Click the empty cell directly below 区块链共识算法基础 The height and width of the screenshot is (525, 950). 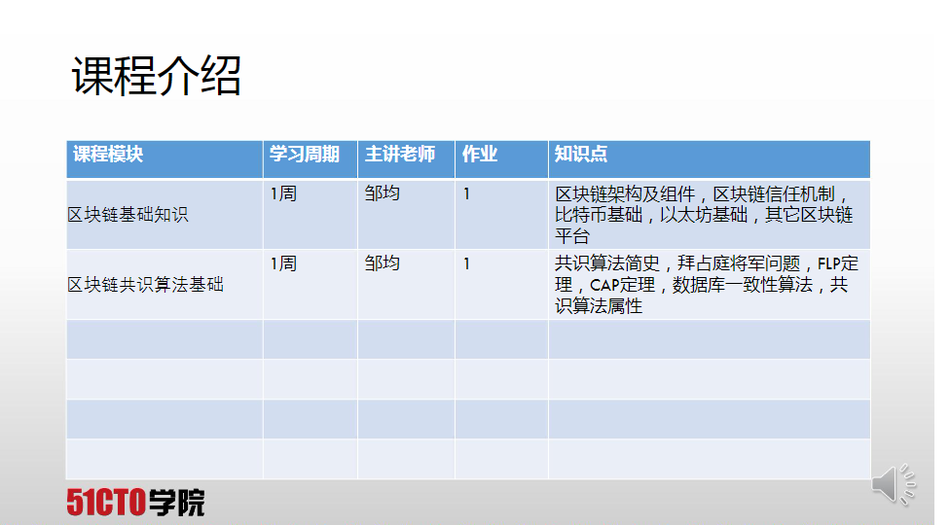click(x=164, y=339)
